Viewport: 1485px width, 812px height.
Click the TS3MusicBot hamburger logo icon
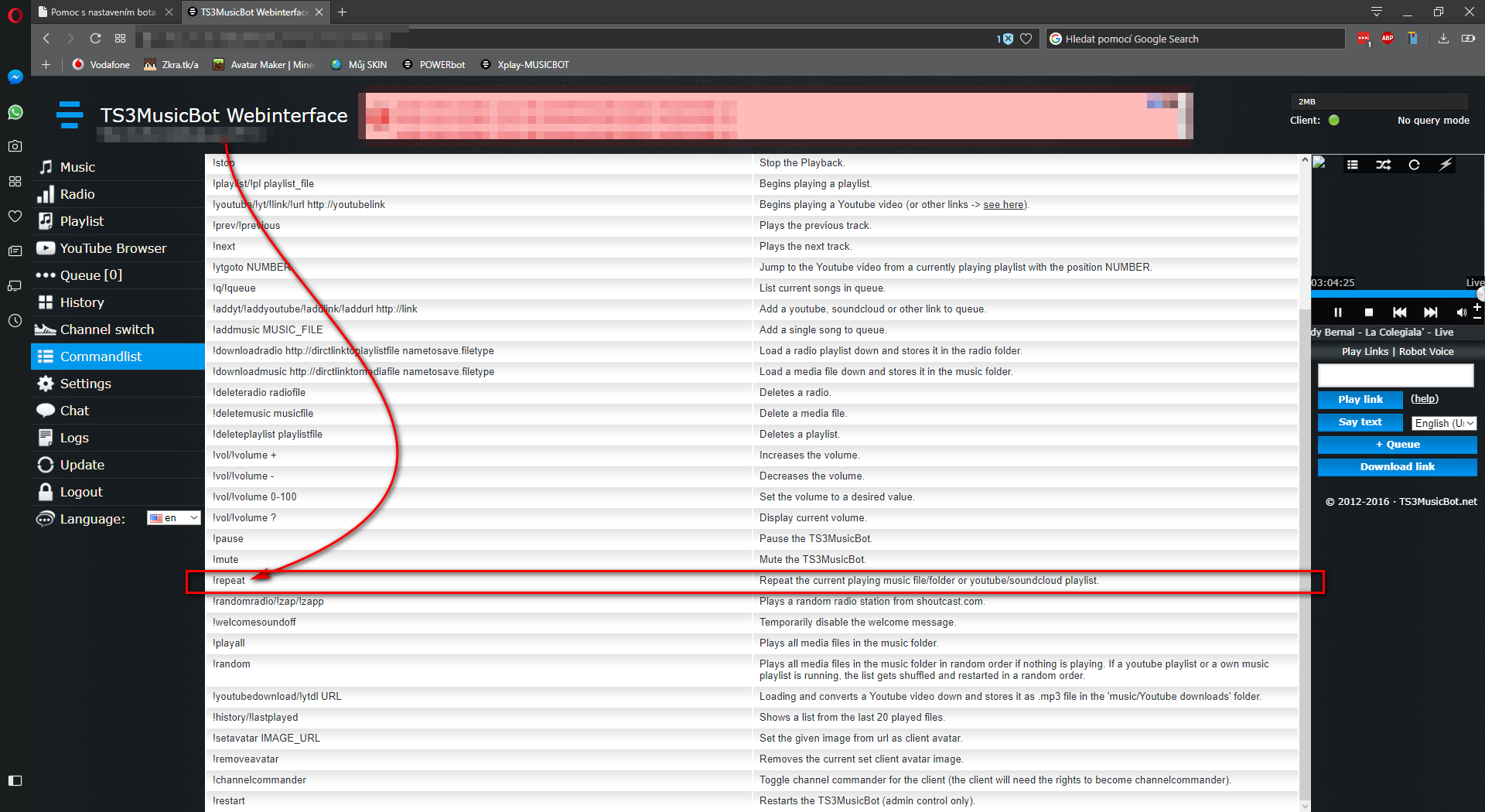click(70, 114)
